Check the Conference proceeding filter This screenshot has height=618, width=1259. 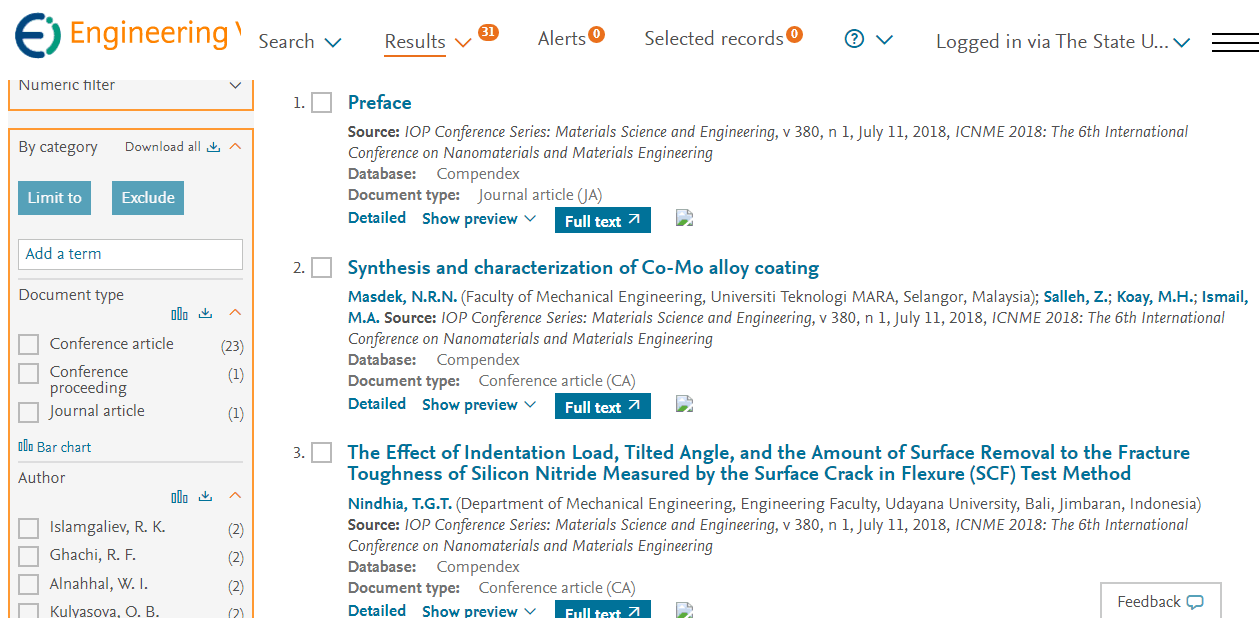click(x=29, y=373)
